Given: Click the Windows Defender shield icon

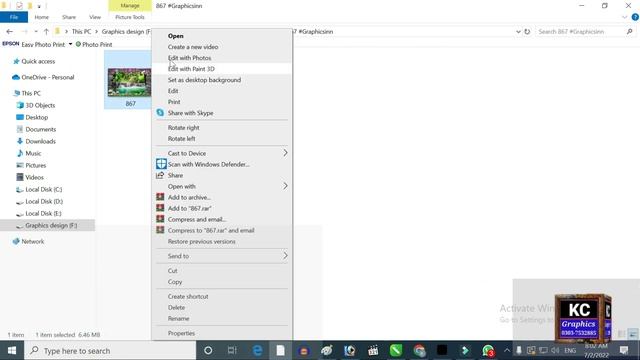Looking at the screenshot, I should [x=161, y=164].
